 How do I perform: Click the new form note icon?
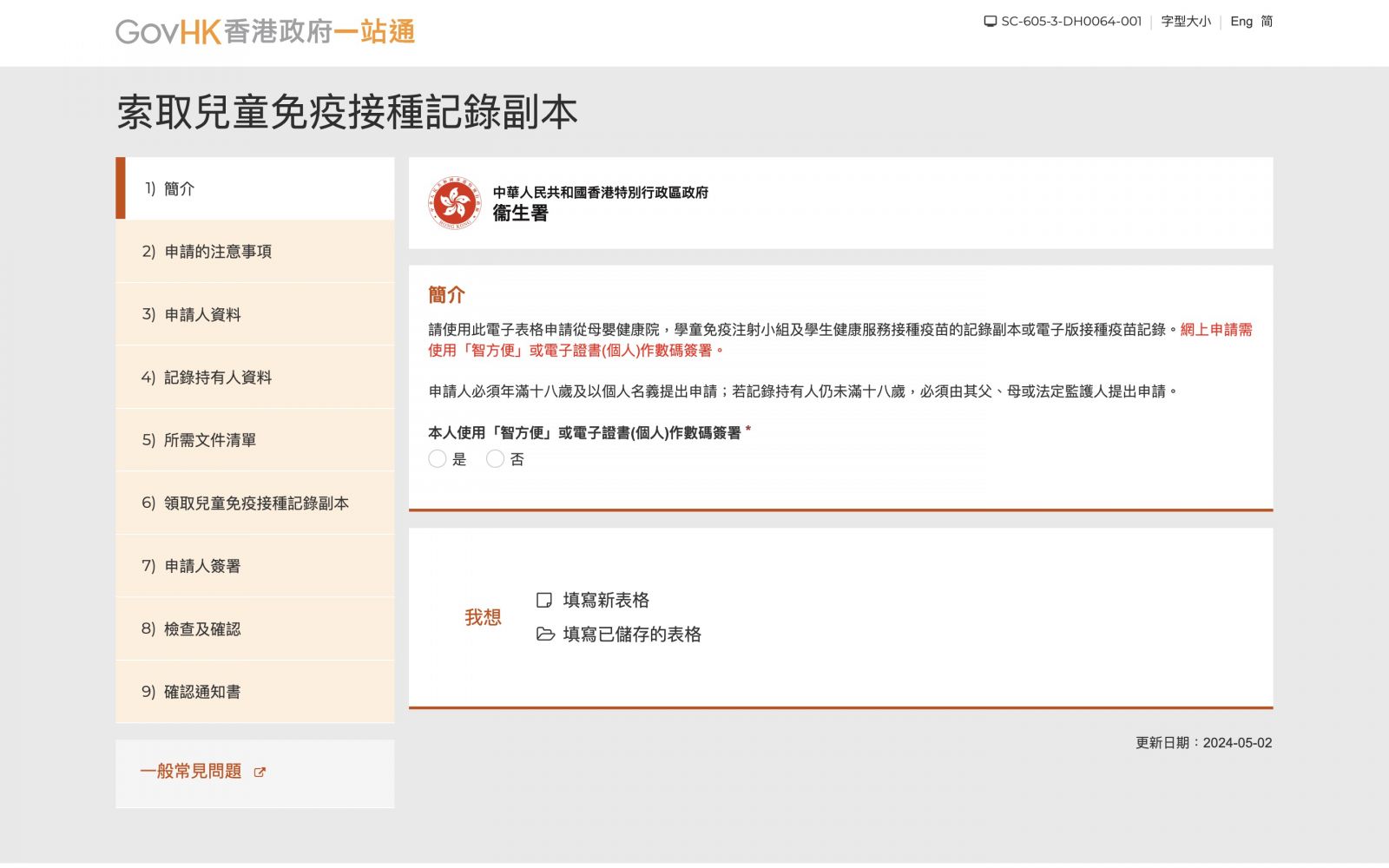point(544,600)
